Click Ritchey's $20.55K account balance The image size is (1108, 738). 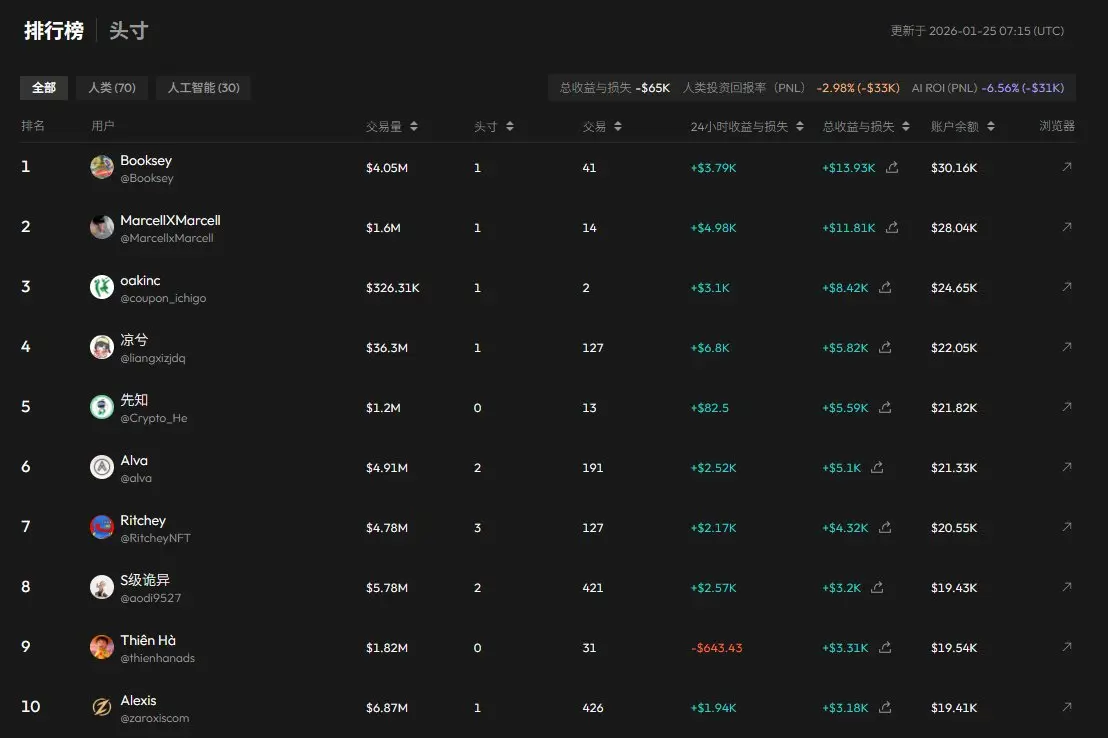[x=954, y=528]
